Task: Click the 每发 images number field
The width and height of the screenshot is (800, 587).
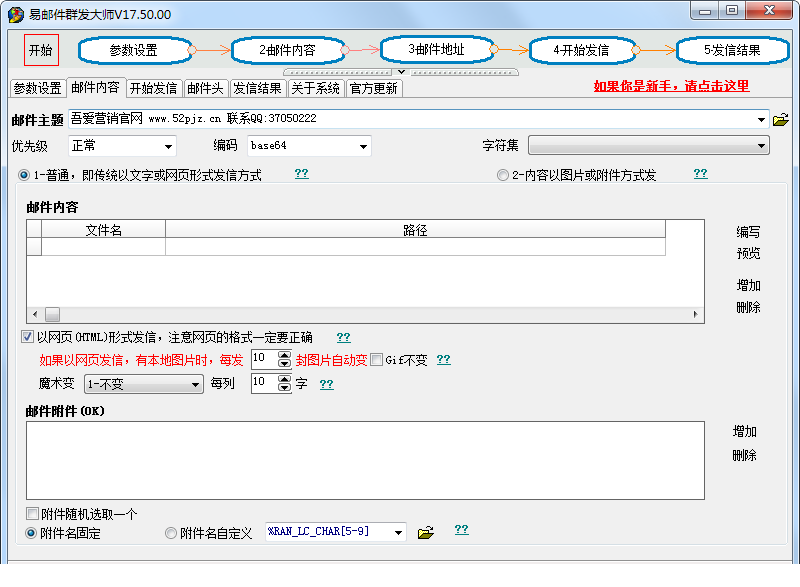Action: pos(265,359)
